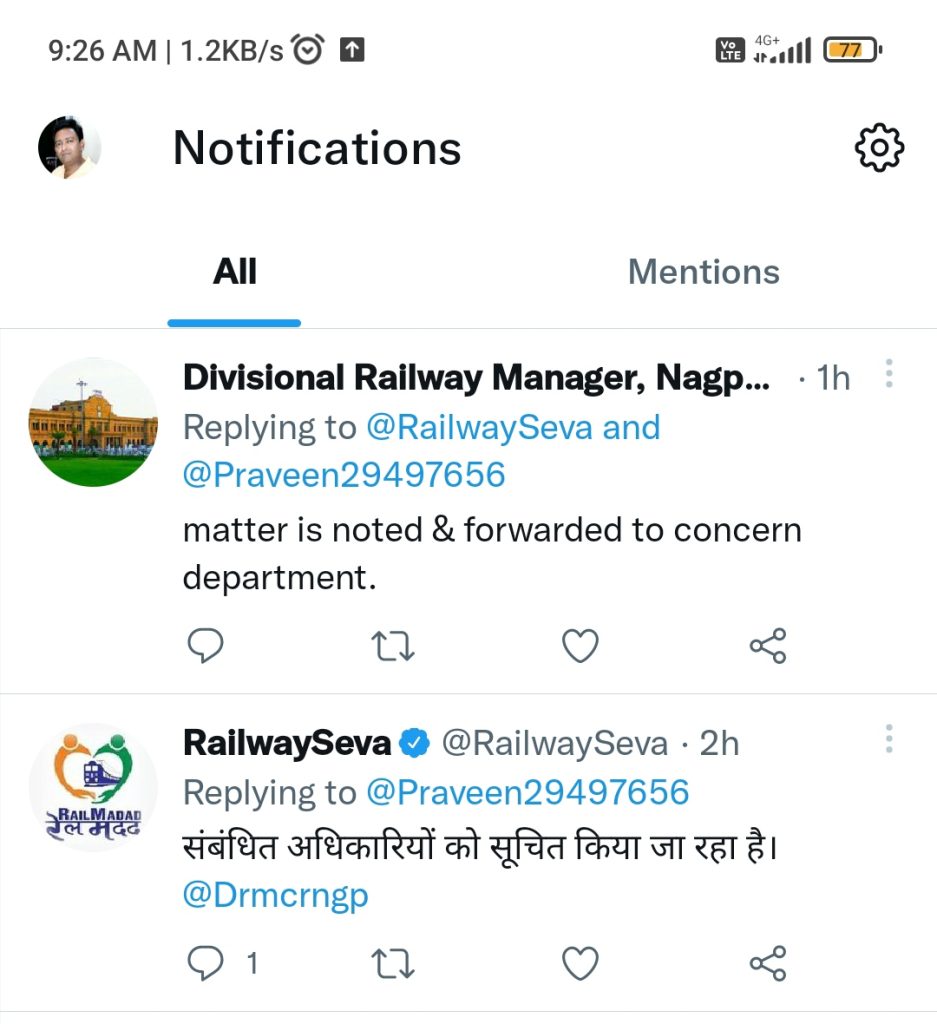
Task: Tap the battery indicator in status bar
Action: coord(851,49)
